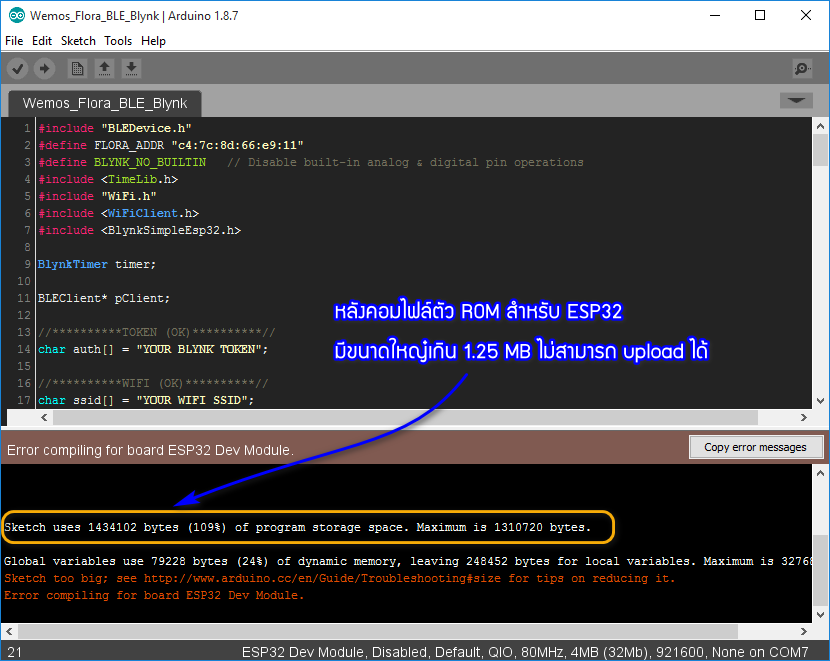Click the editor vertical scrollbar up arrow
Viewport: 830px width, 661px height.
[x=820, y=126]
